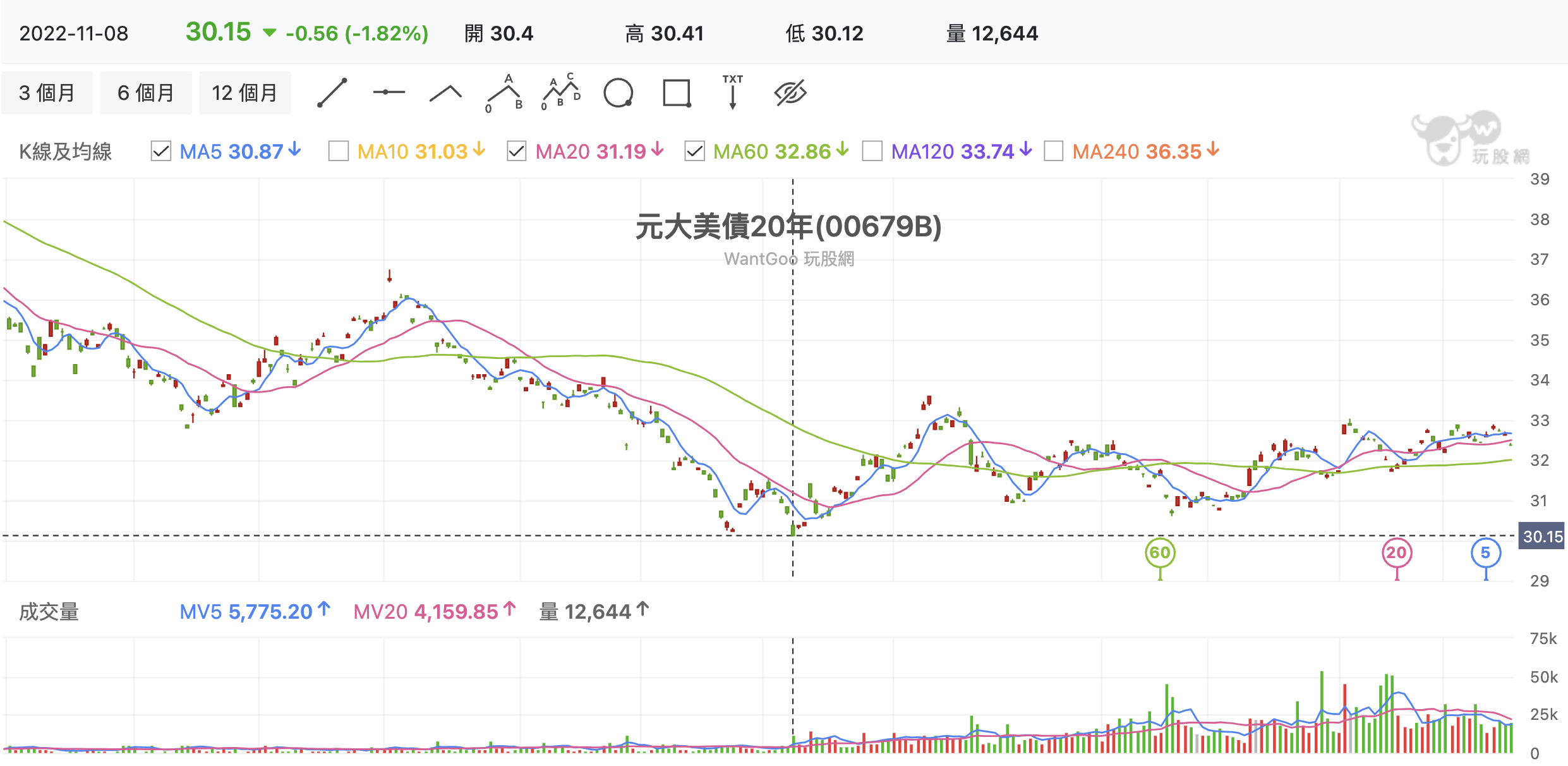
Task: Select the trend line drawing tool
Action: (332, 93)
